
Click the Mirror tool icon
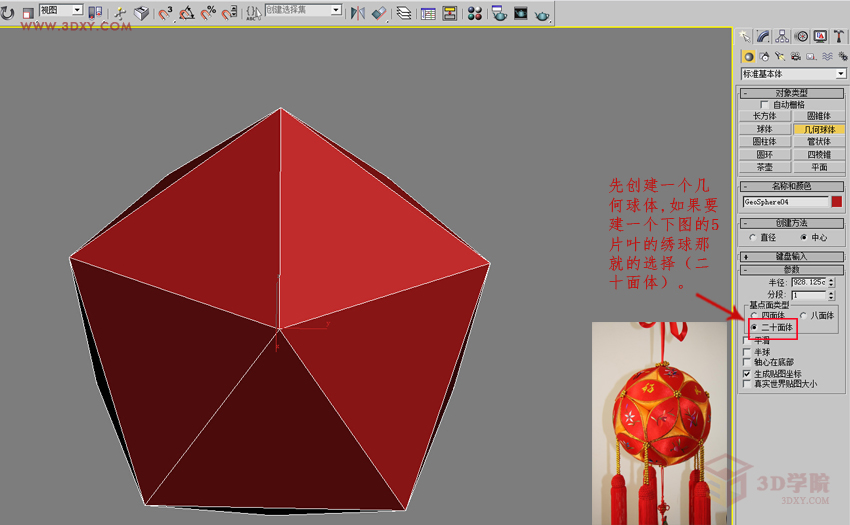click(357, 13)
